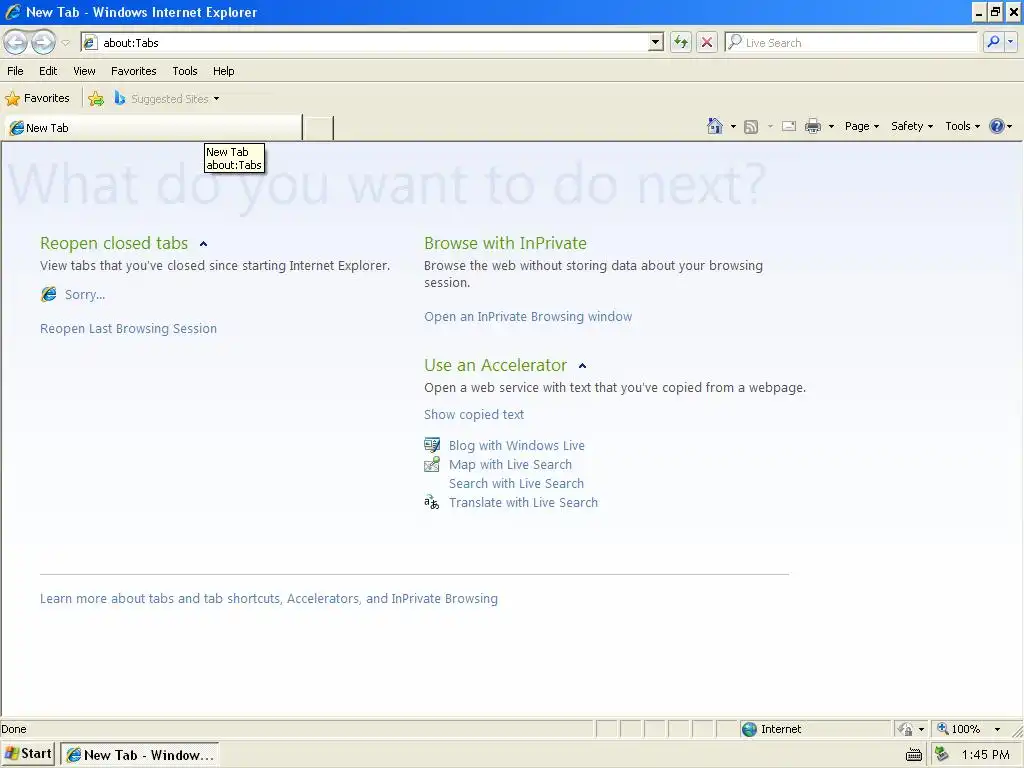Click the Sorry... closed tab link
Viewport: 1024px width, 768px height.
click(x=85, y=295)
